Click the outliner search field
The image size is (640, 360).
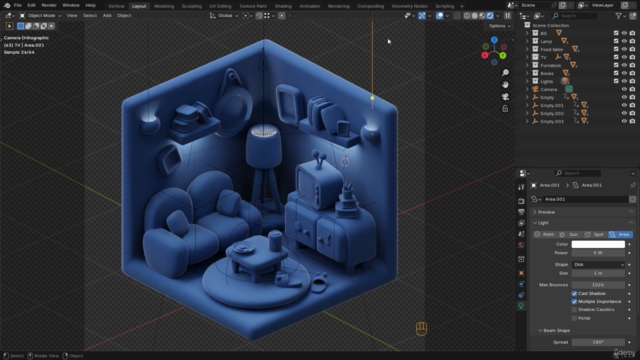click(573, 16)
